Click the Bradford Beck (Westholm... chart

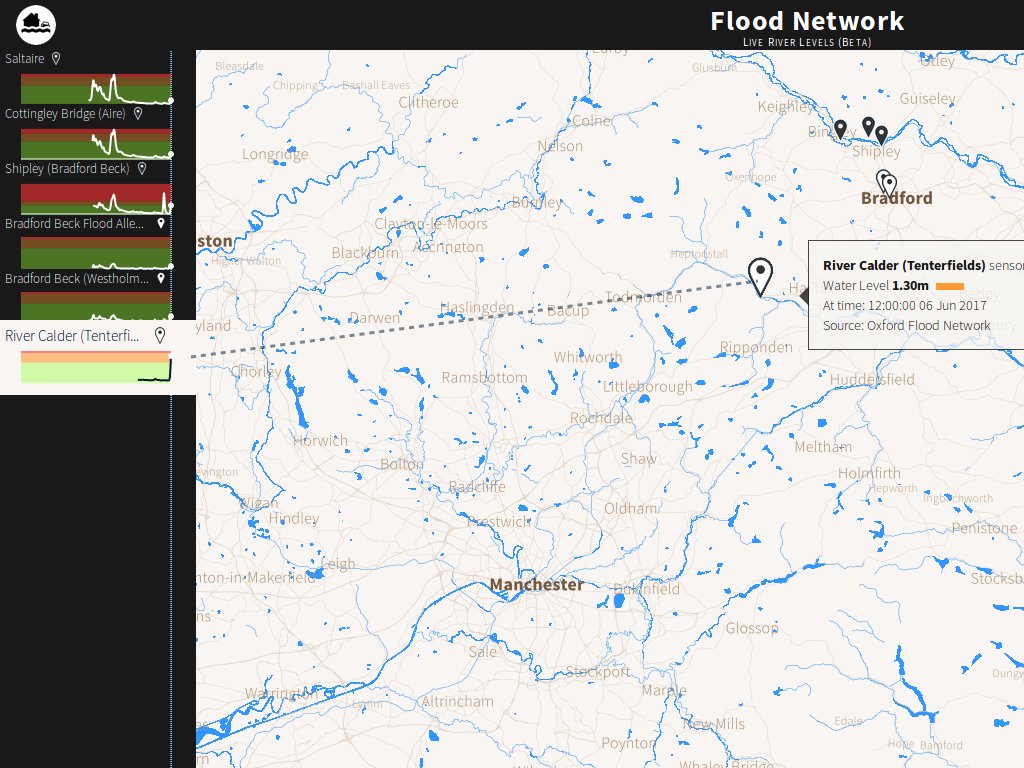tap(96, 306)
